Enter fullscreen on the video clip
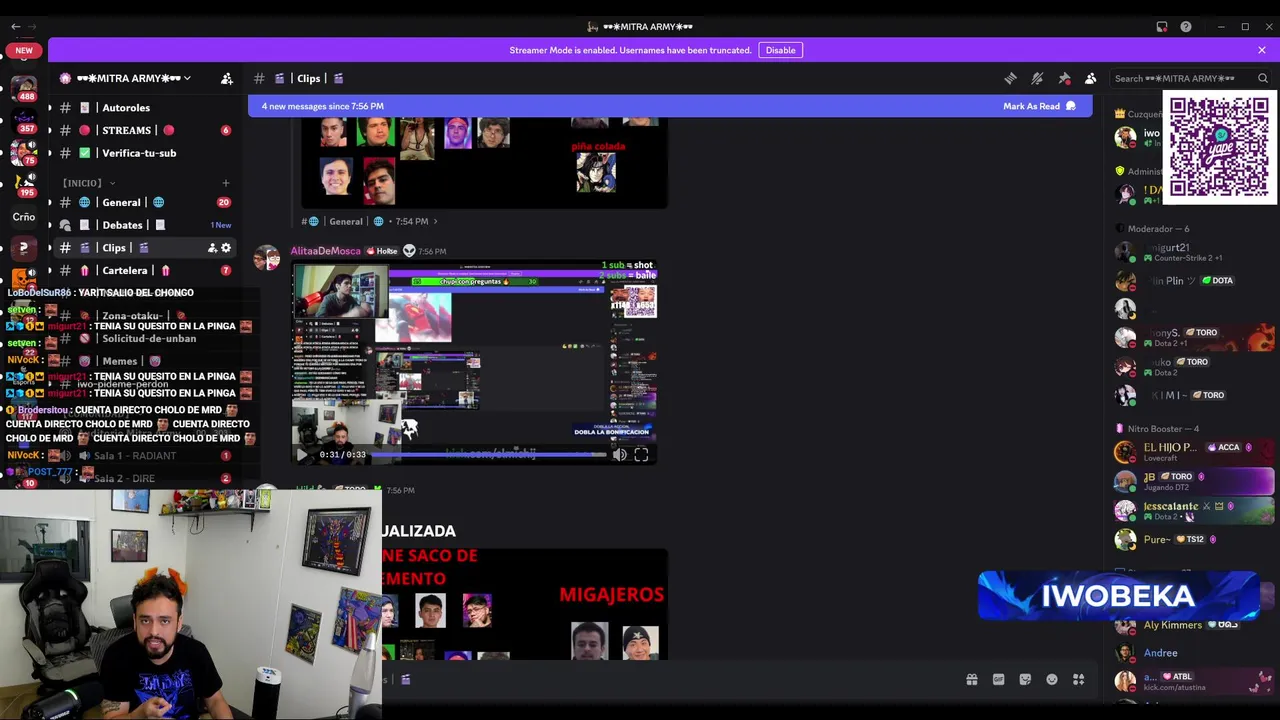 click(641, 455)
